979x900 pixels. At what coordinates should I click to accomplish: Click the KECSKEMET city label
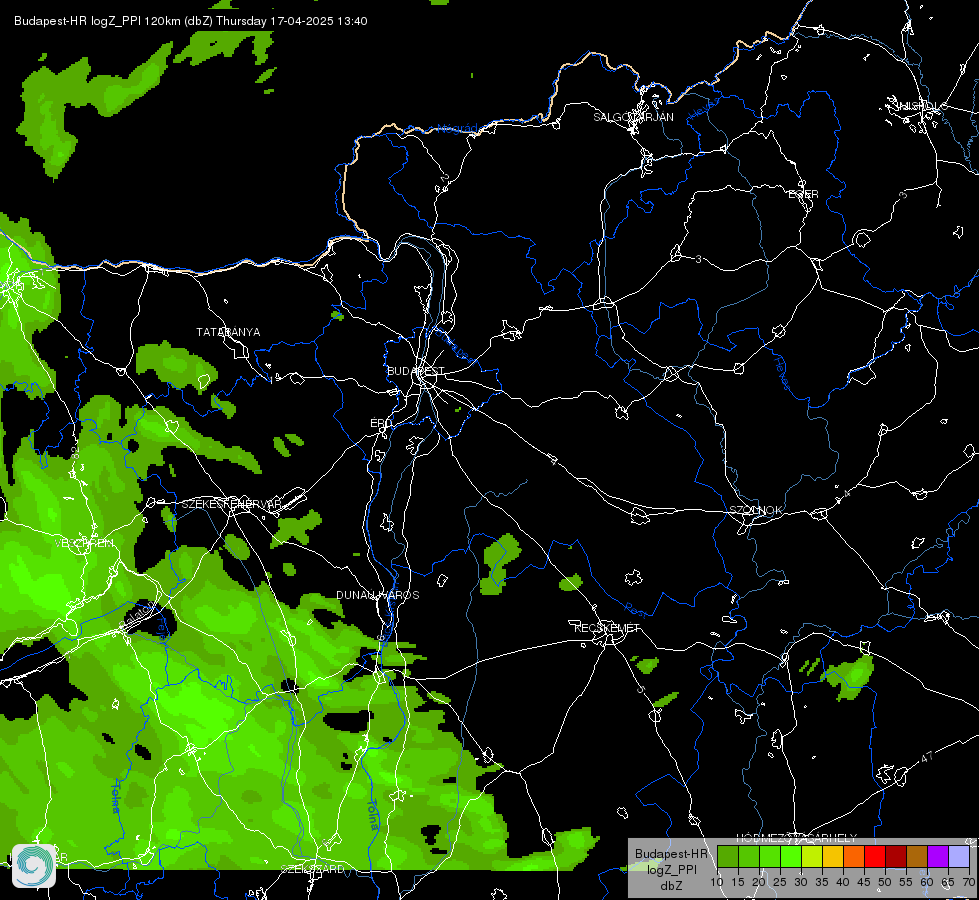607,628
